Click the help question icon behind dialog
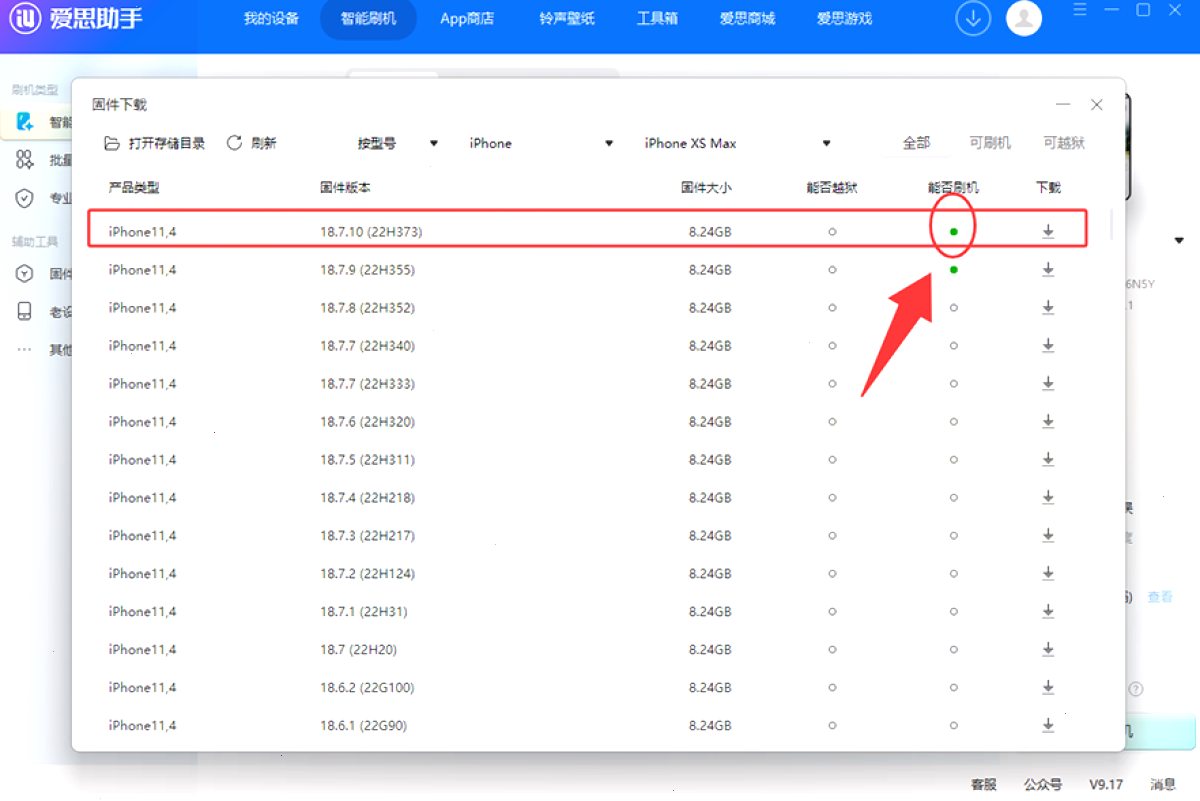The image size is (1200, 801). [x=1136, y=689]
